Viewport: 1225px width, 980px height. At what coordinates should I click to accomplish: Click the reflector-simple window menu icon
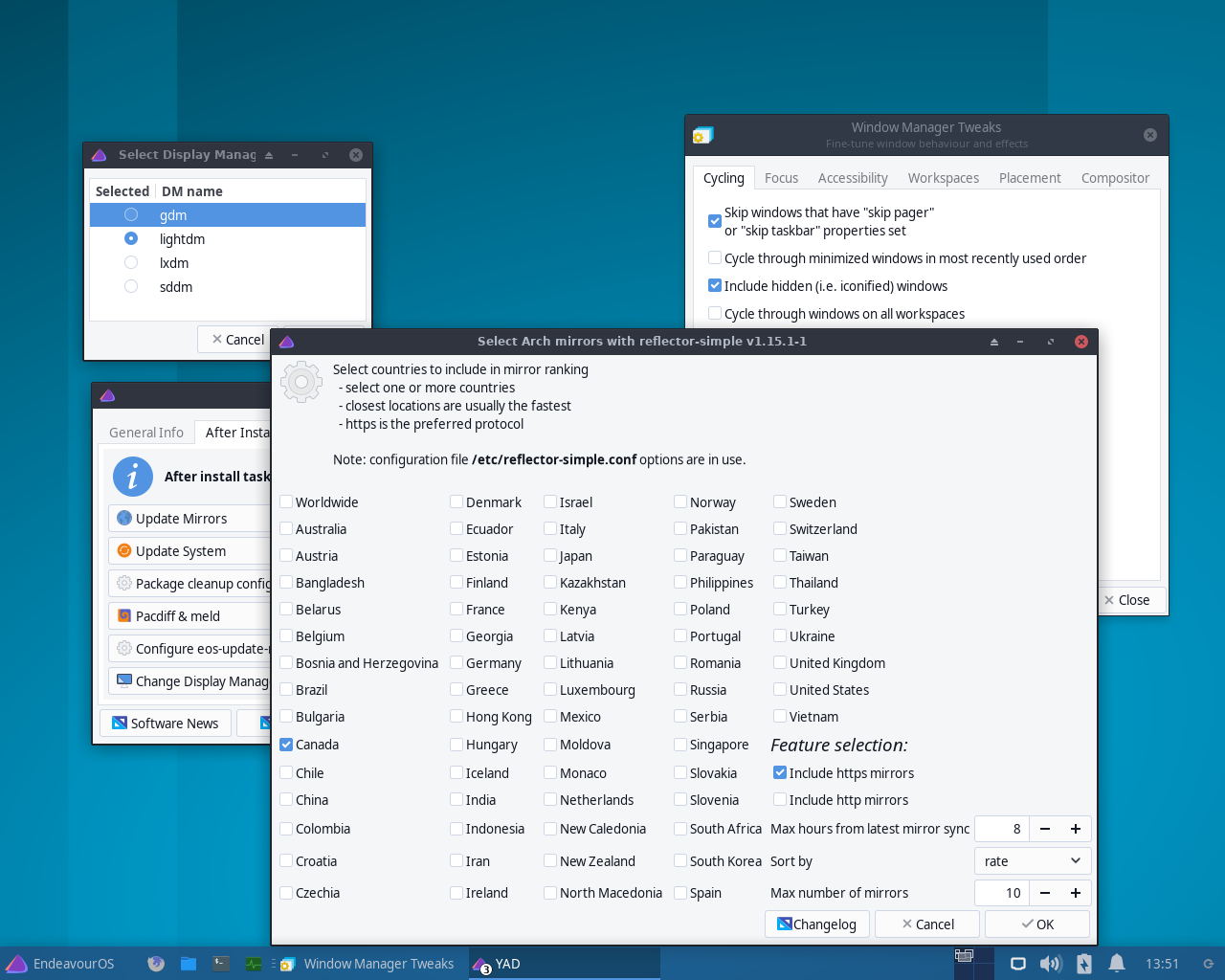tap(286, 342)
